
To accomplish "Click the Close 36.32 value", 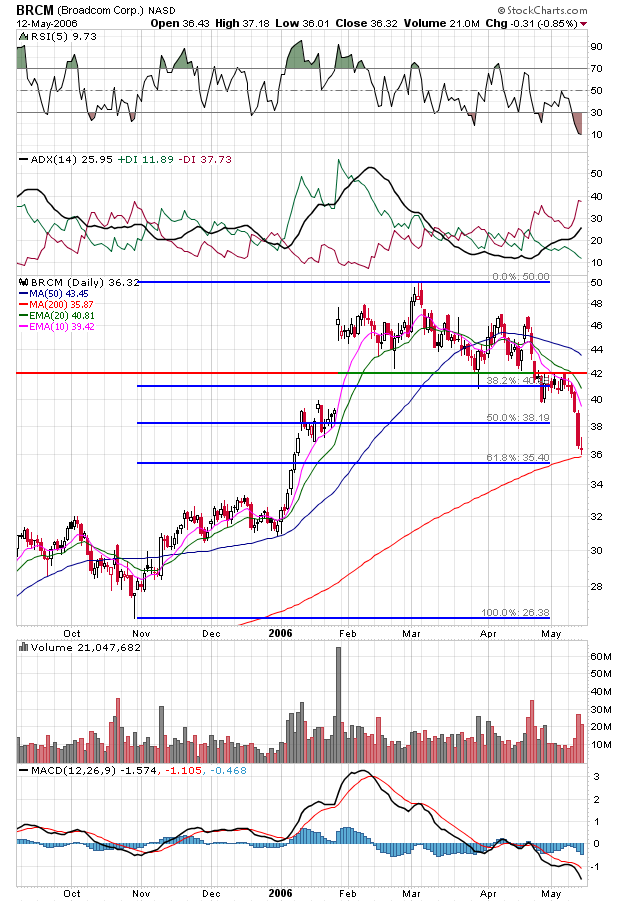I will click(366, 24).
